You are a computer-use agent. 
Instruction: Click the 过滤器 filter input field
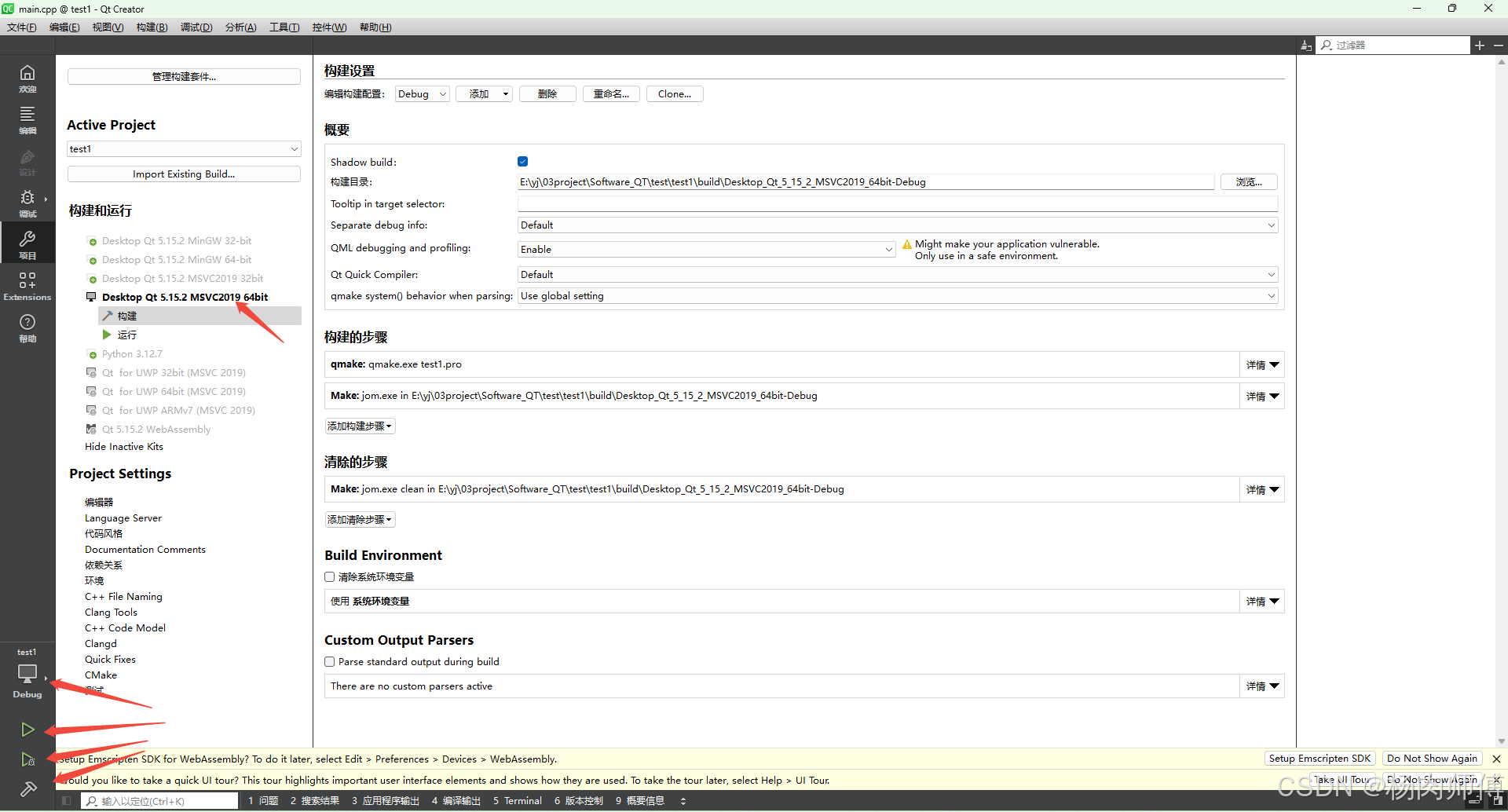tap(1392, 46)
